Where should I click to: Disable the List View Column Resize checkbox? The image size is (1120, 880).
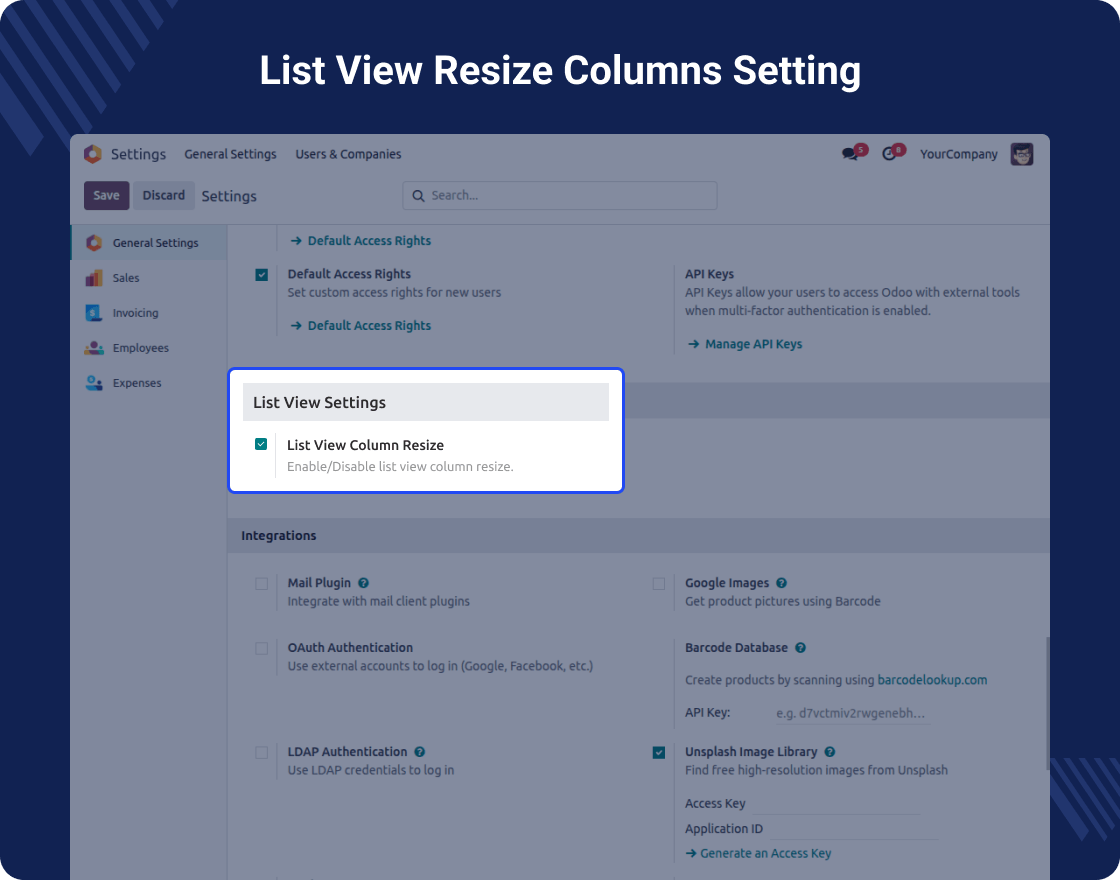coord(261,444)
